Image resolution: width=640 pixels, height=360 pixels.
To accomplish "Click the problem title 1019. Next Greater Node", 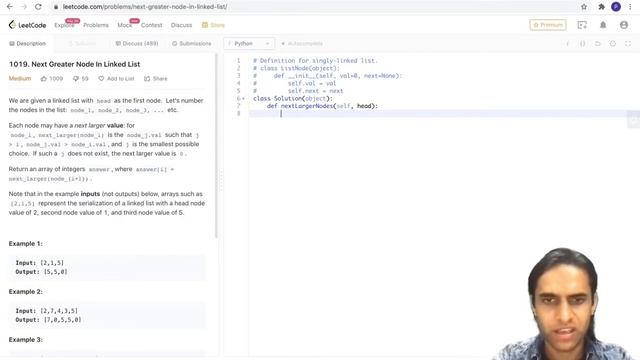I will (x=74, y=64).
